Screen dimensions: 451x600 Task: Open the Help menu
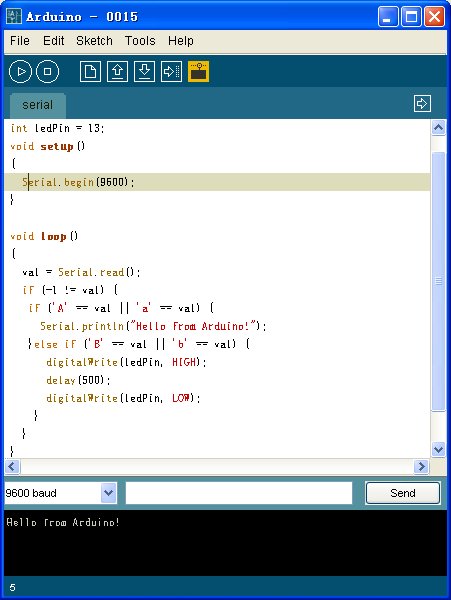point(181,41)
